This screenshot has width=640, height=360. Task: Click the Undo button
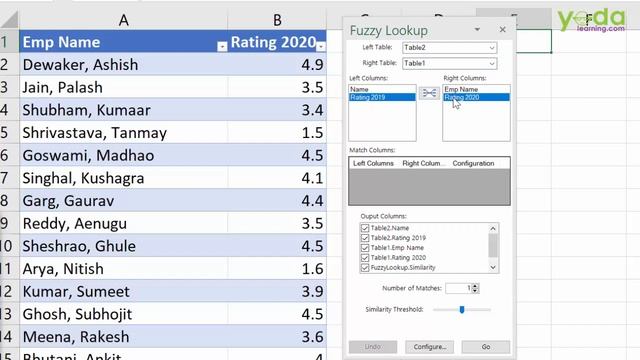click(373, 347)
